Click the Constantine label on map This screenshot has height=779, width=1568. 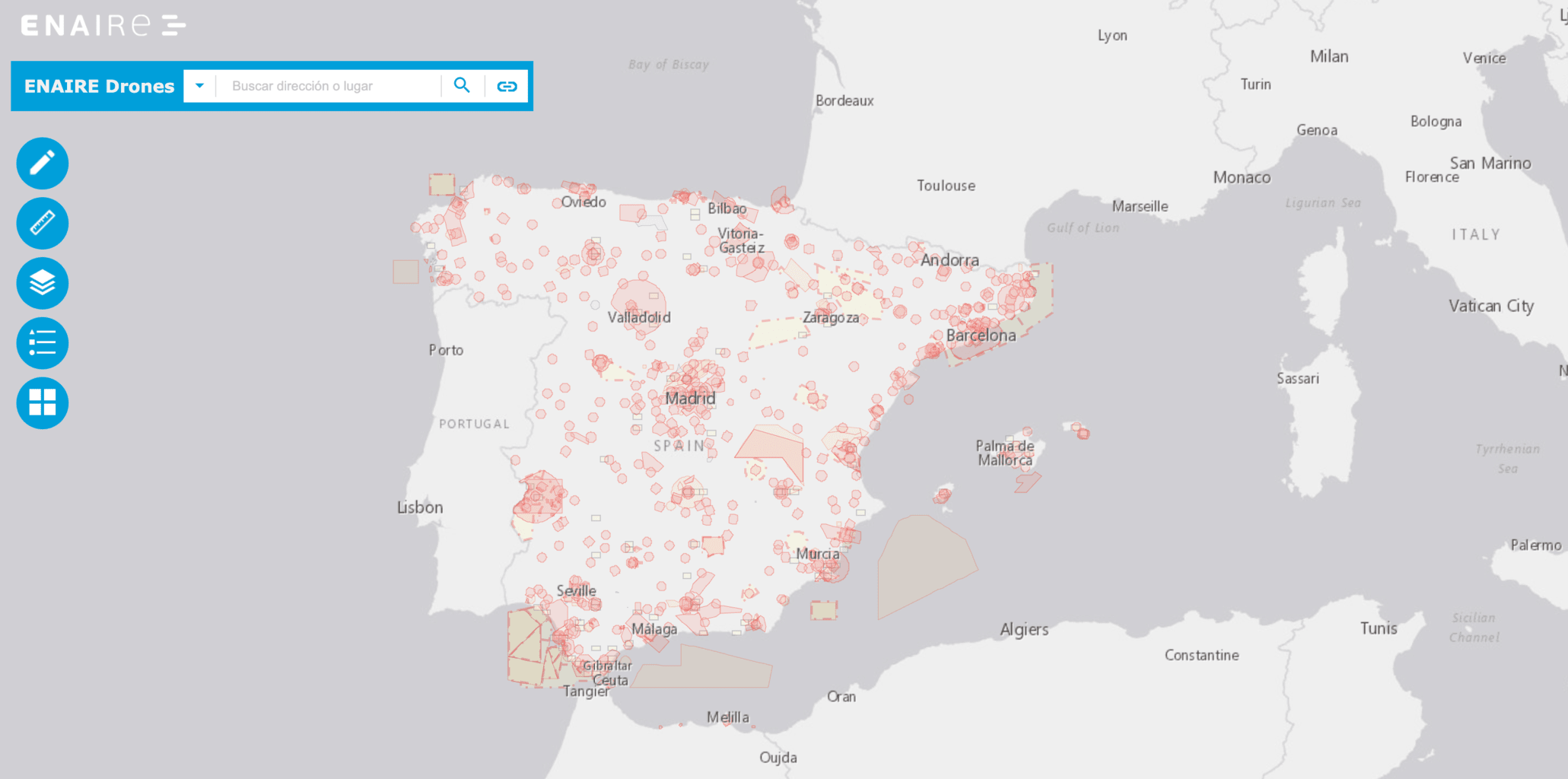(1201, 655)
